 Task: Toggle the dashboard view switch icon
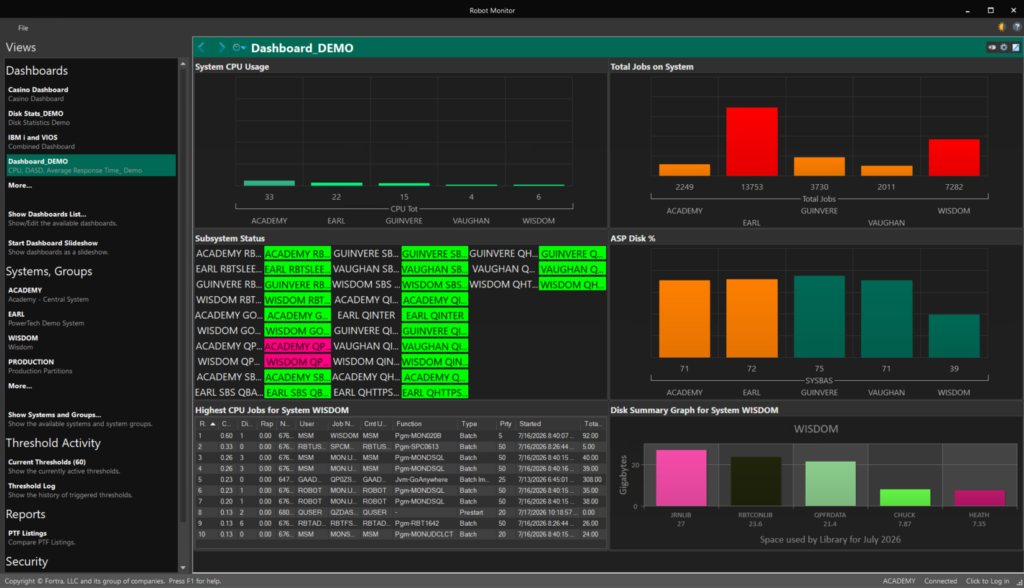[x=992, y=47]
